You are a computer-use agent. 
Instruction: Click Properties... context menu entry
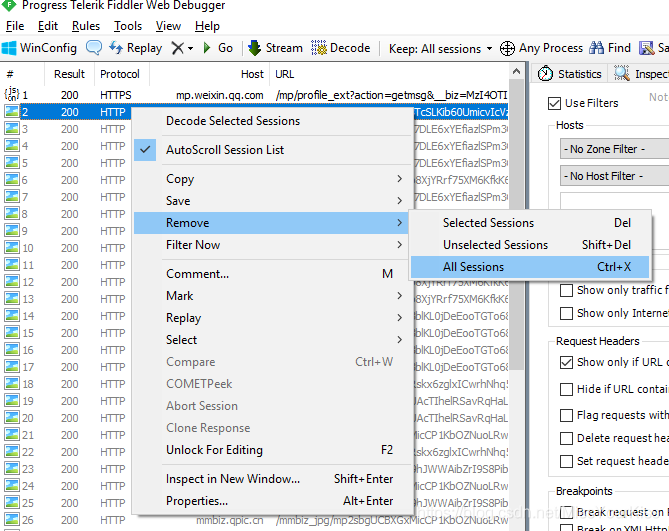[273, 501]
